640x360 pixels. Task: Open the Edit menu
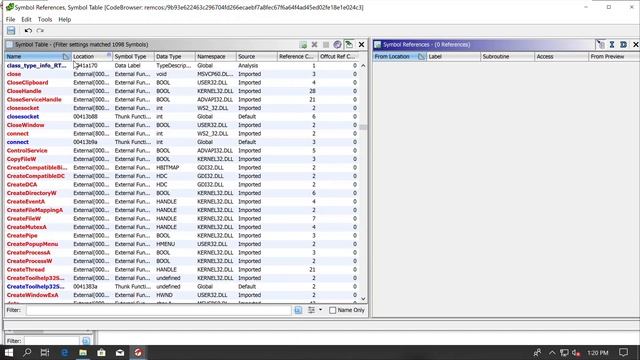pyautogui.click(x=27, y=19)
